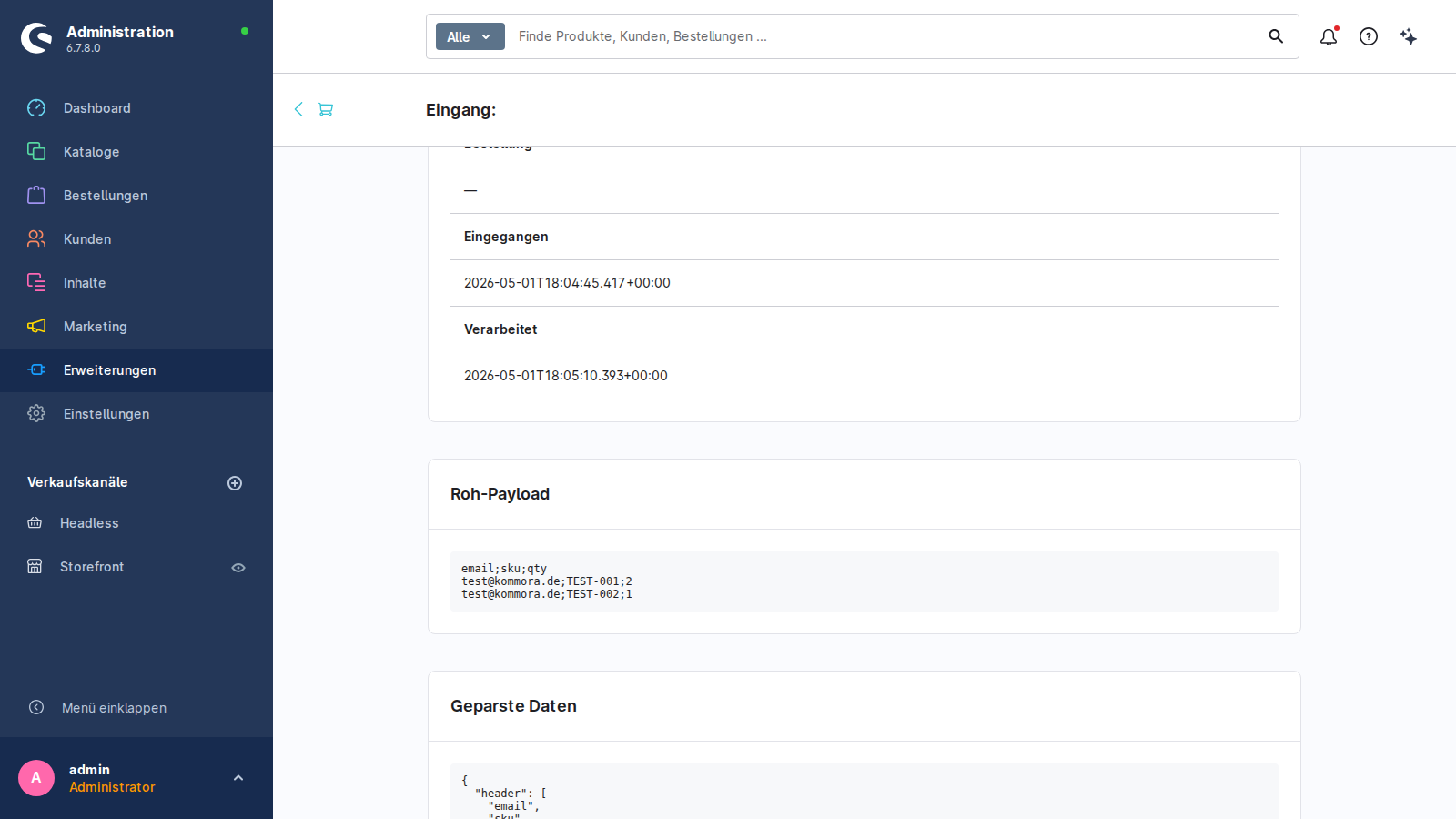
Task: Click the Menü einklappen arrow icon
Action: [x=36, y=707]
